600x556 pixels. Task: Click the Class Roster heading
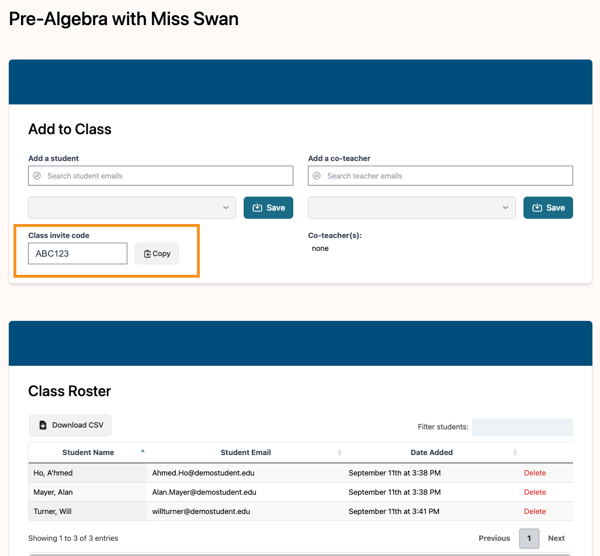pos(69,391)
